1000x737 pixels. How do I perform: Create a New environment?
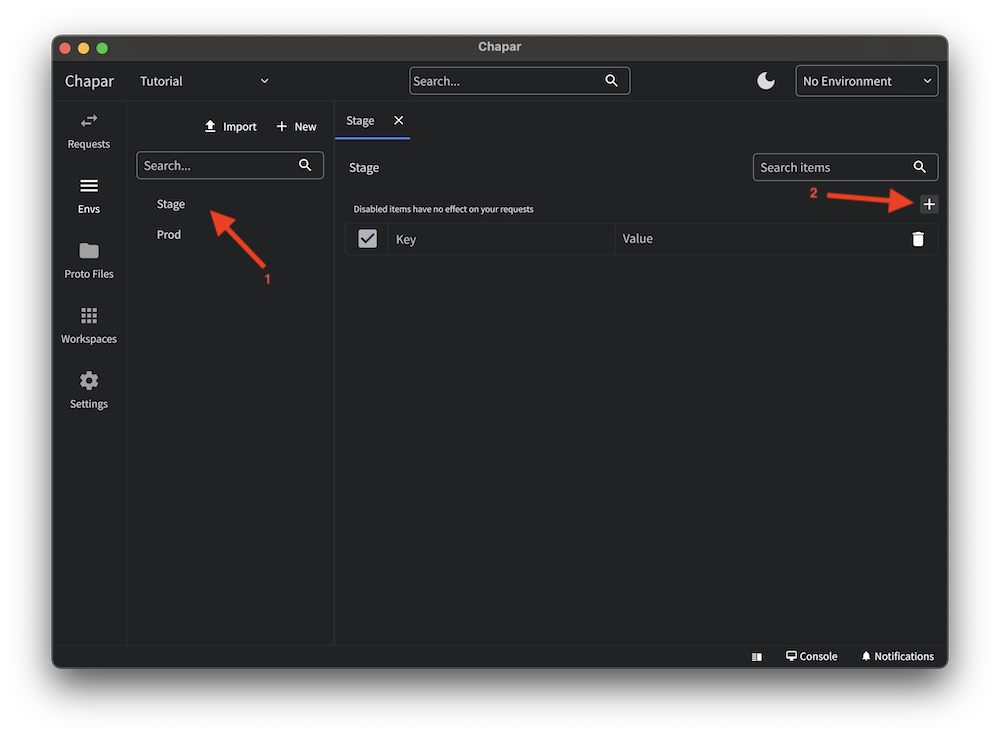pos(296,127)
